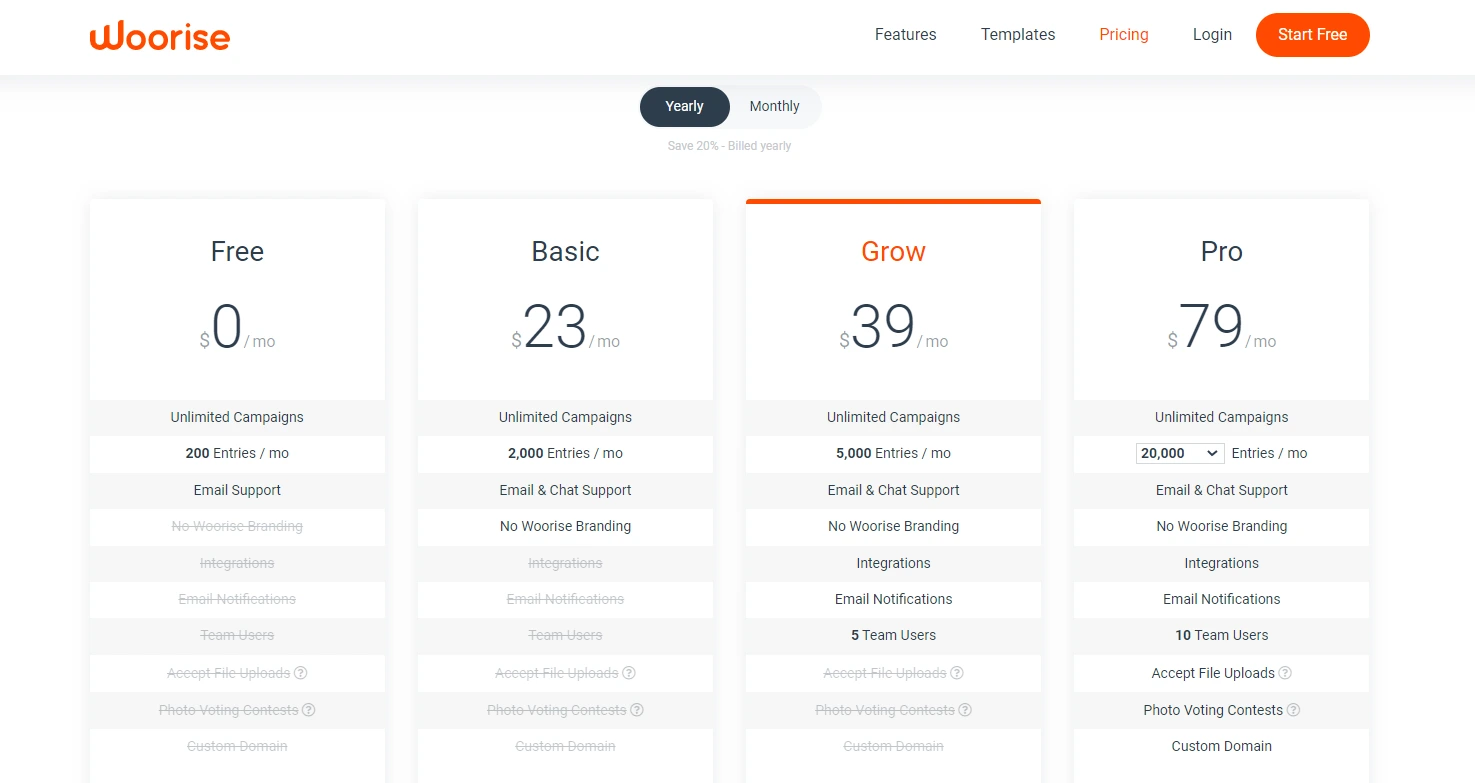1475x783 pixels.
Task: Click struck-out 'No Woorise Branding' in Free plan
Action: click(237, 526)
